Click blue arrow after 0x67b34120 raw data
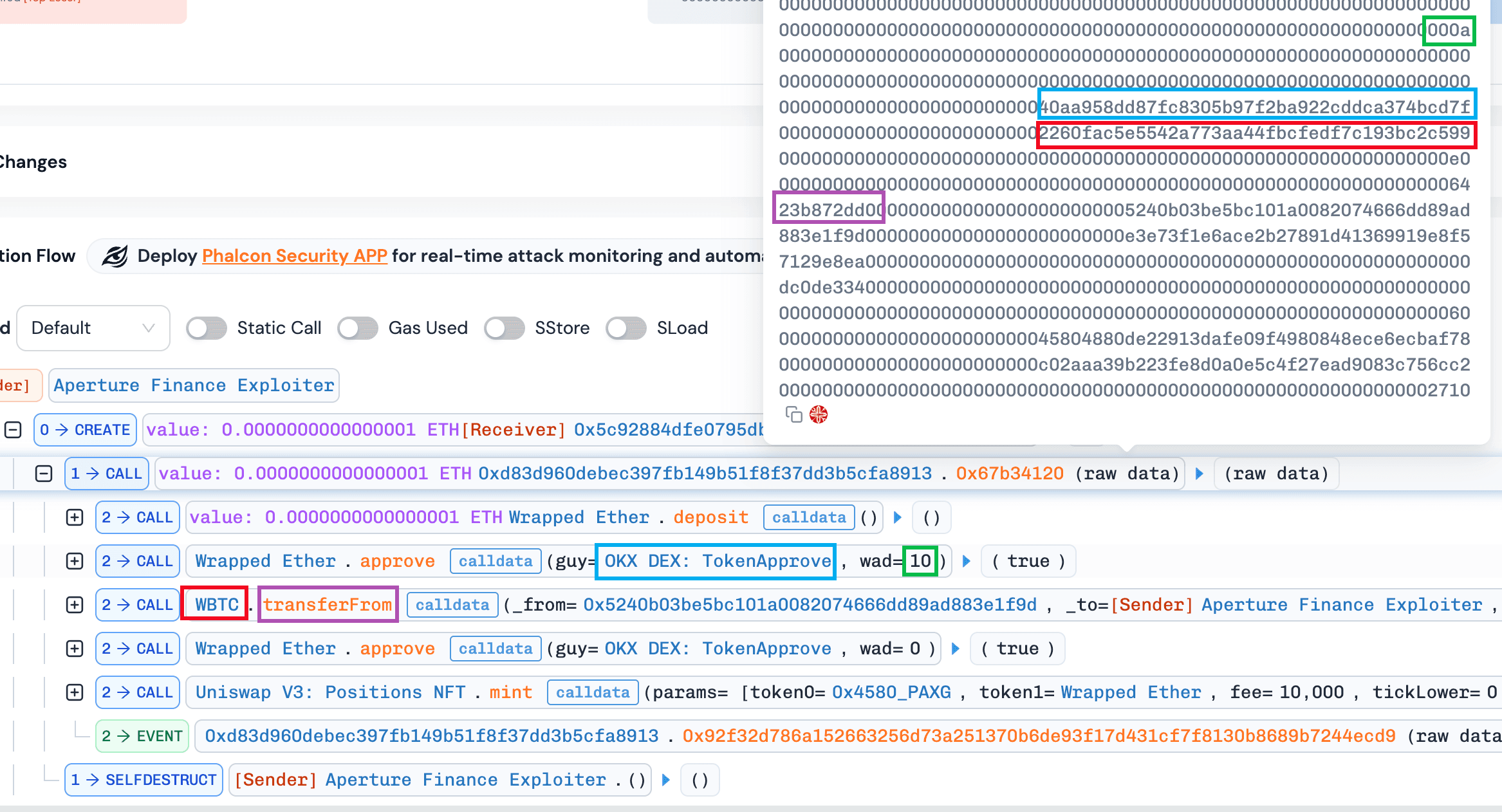The height and width of the screenshot is (812, 1502). tap(1199, 474)
